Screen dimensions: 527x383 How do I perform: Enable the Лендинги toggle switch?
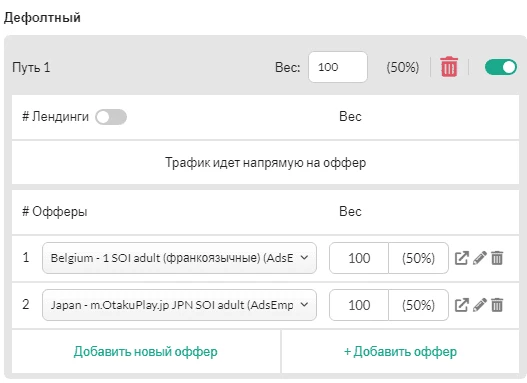point(111,117)
